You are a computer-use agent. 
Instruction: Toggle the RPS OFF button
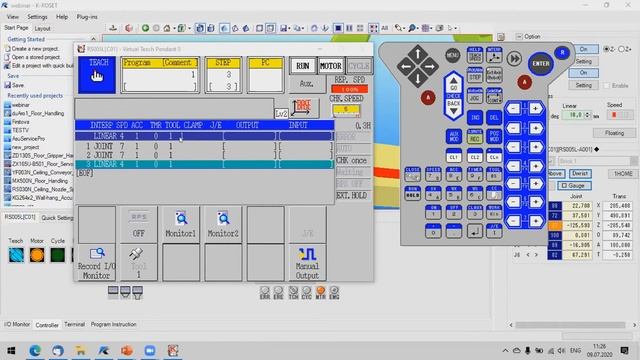point(138,224)
